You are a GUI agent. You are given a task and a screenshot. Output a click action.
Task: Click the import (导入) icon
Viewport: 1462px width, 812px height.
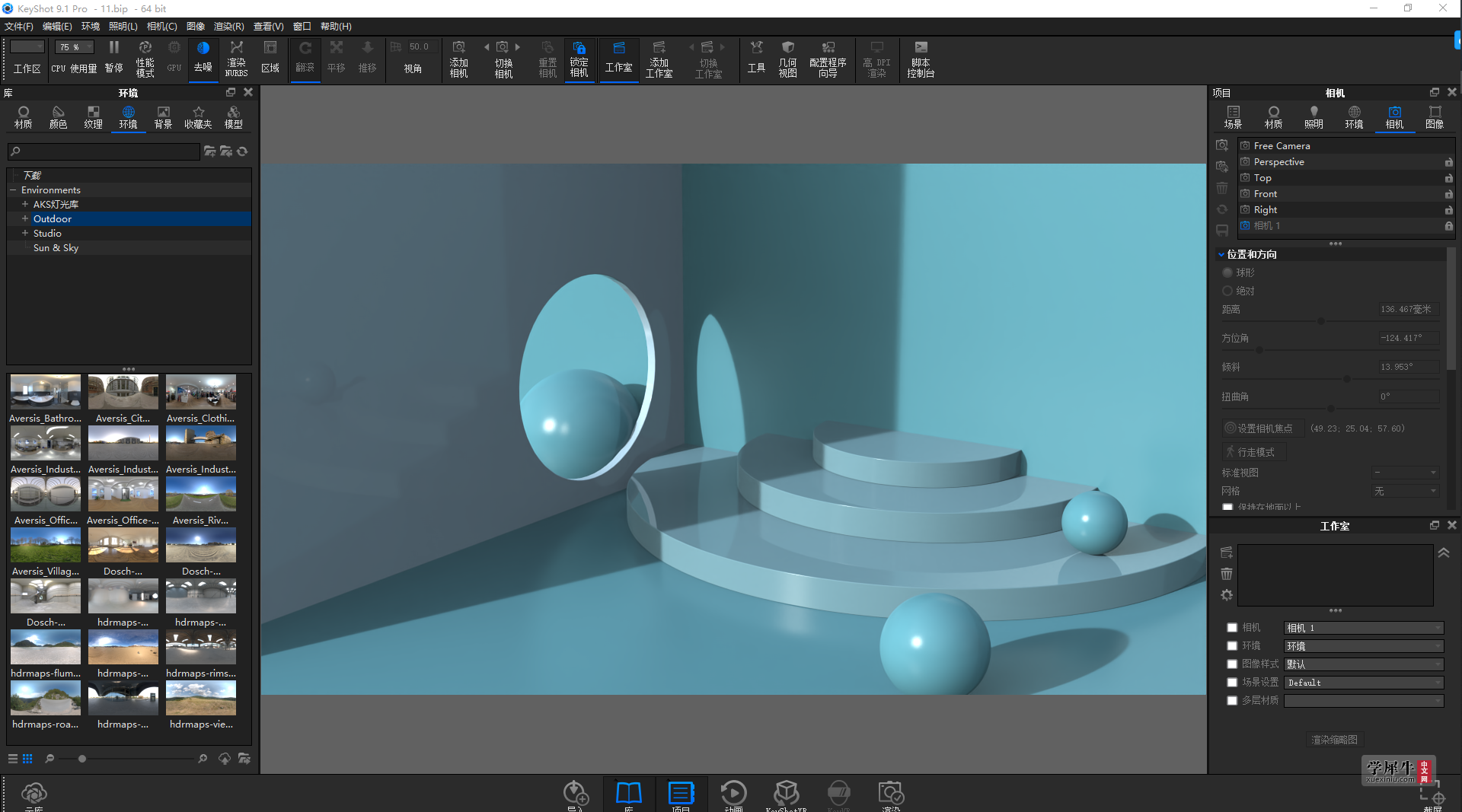coord(576,794)
